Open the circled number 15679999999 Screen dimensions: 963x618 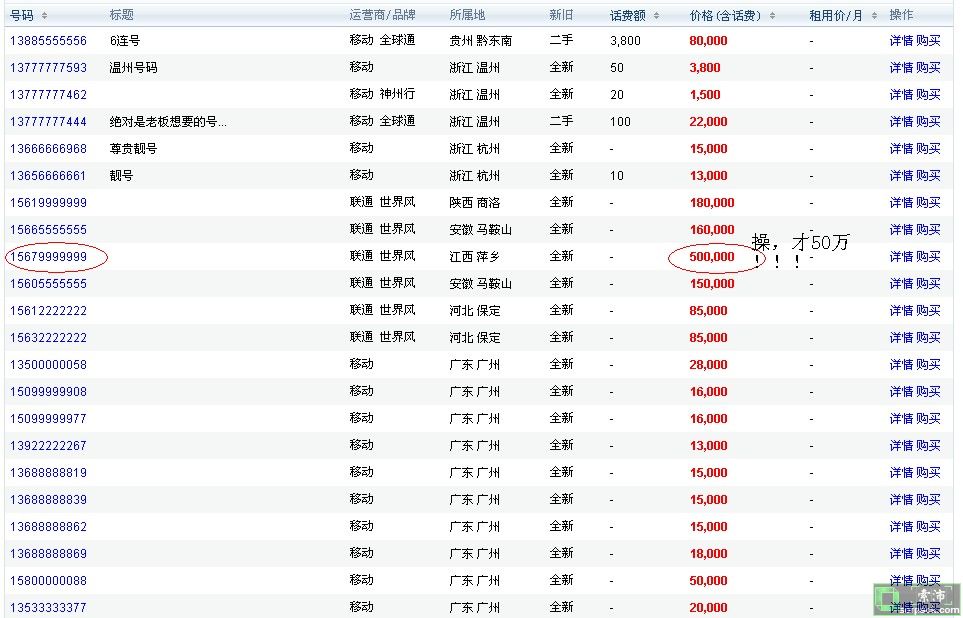pyautogui.click(x=48, y=257)
